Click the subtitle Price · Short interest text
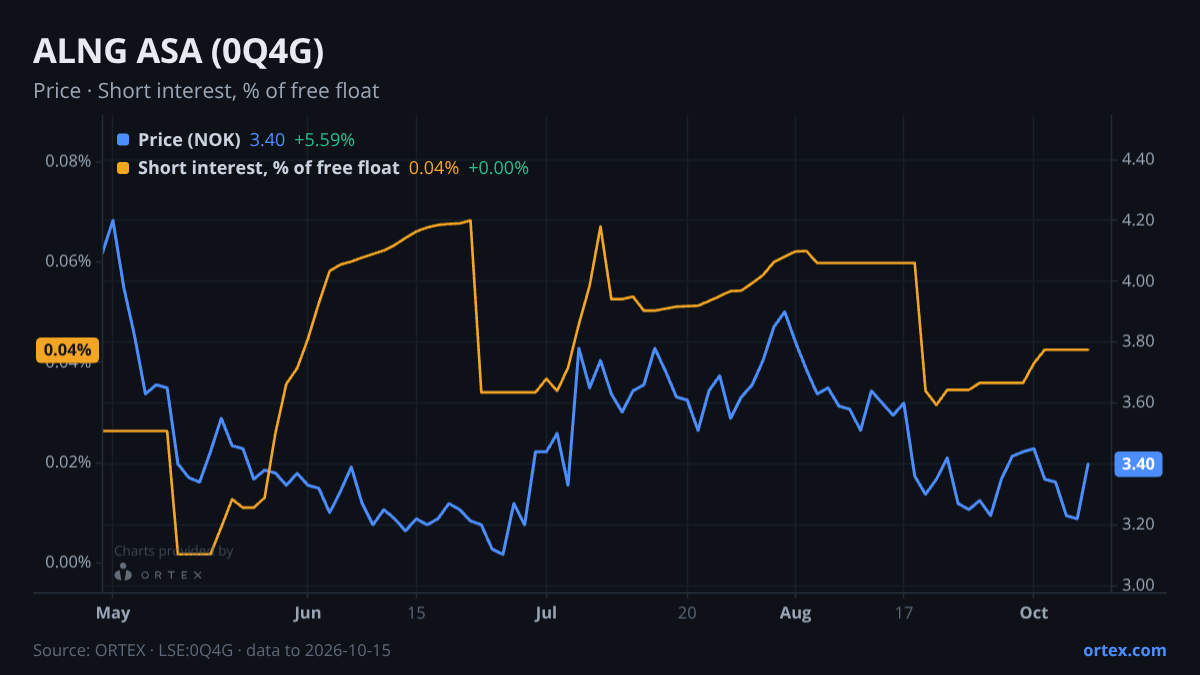 pyautogui.click(x=206, y=91)
